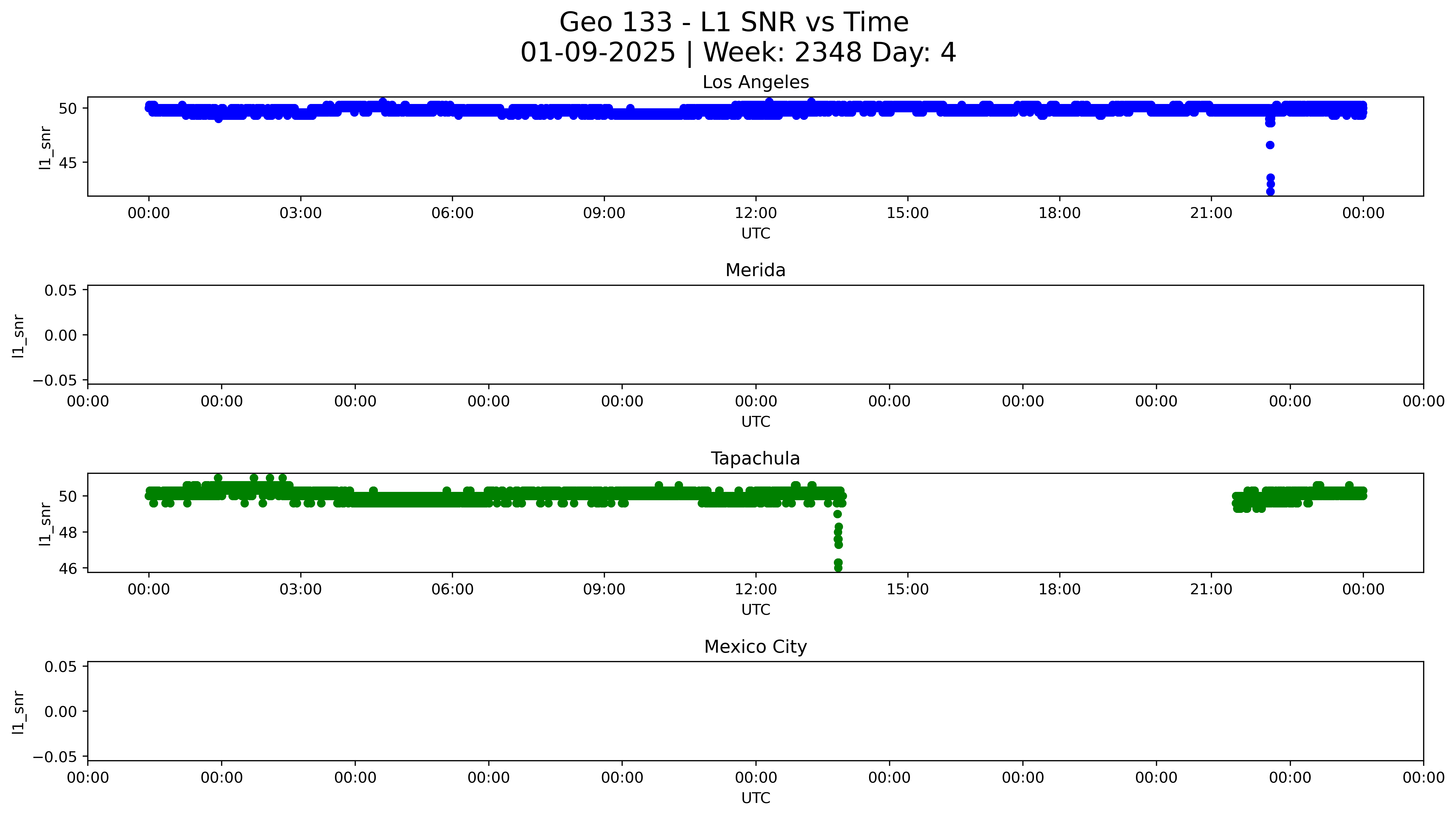Click the 12:00 tick label under Los Angeles plot

pos(755,213)
